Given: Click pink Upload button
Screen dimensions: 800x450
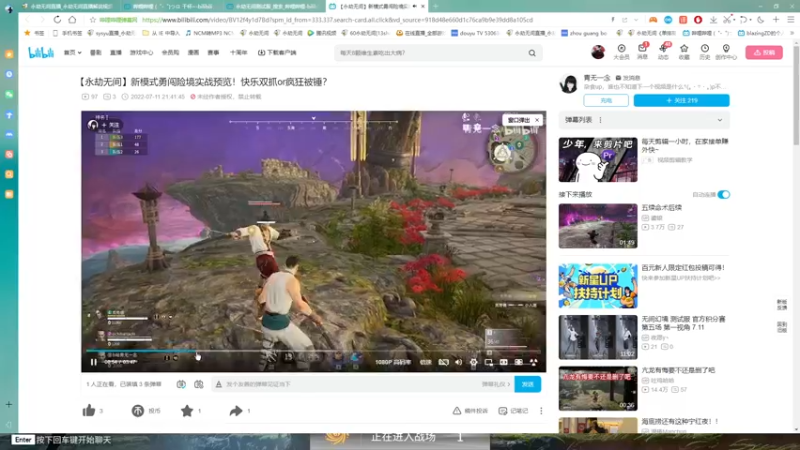Looking at the screenshot, I should click(x=764, y=53).
